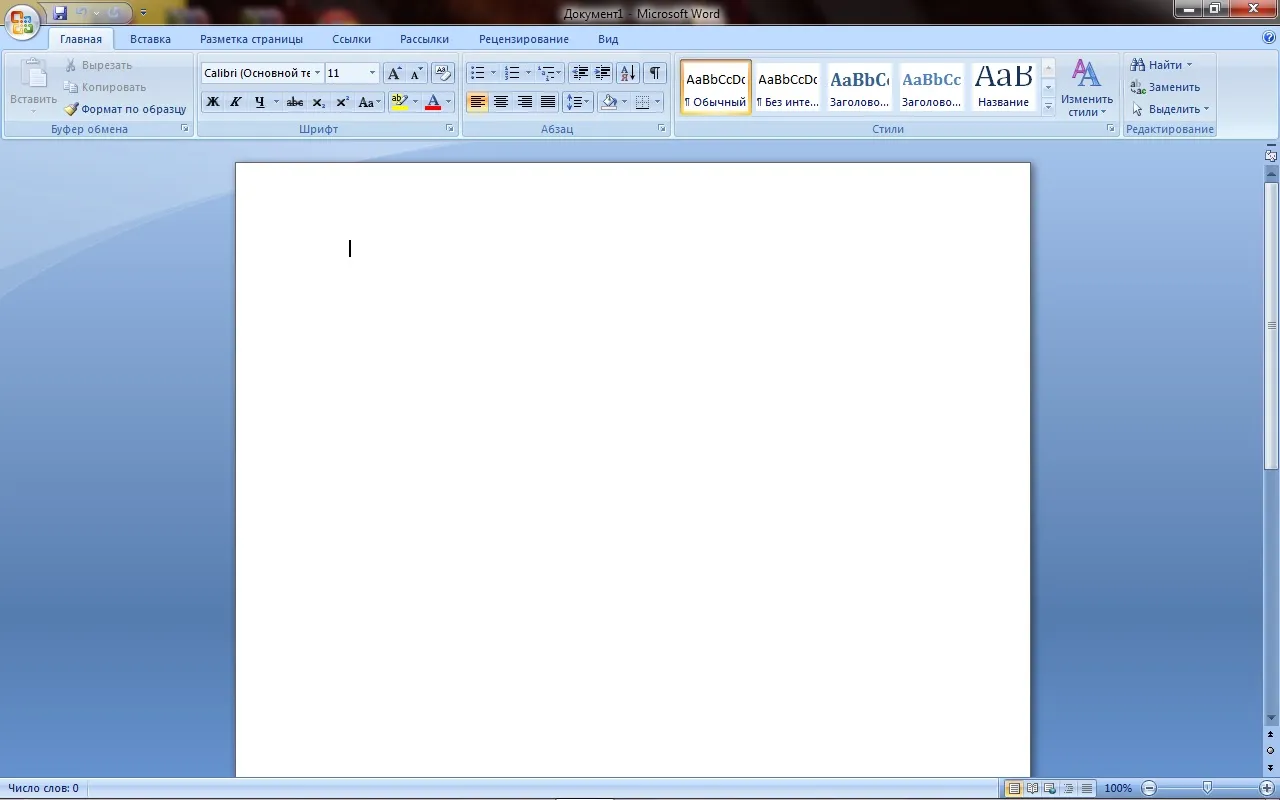Center align text
This screenshot has height=800, width=1280.
coord(501,102)
